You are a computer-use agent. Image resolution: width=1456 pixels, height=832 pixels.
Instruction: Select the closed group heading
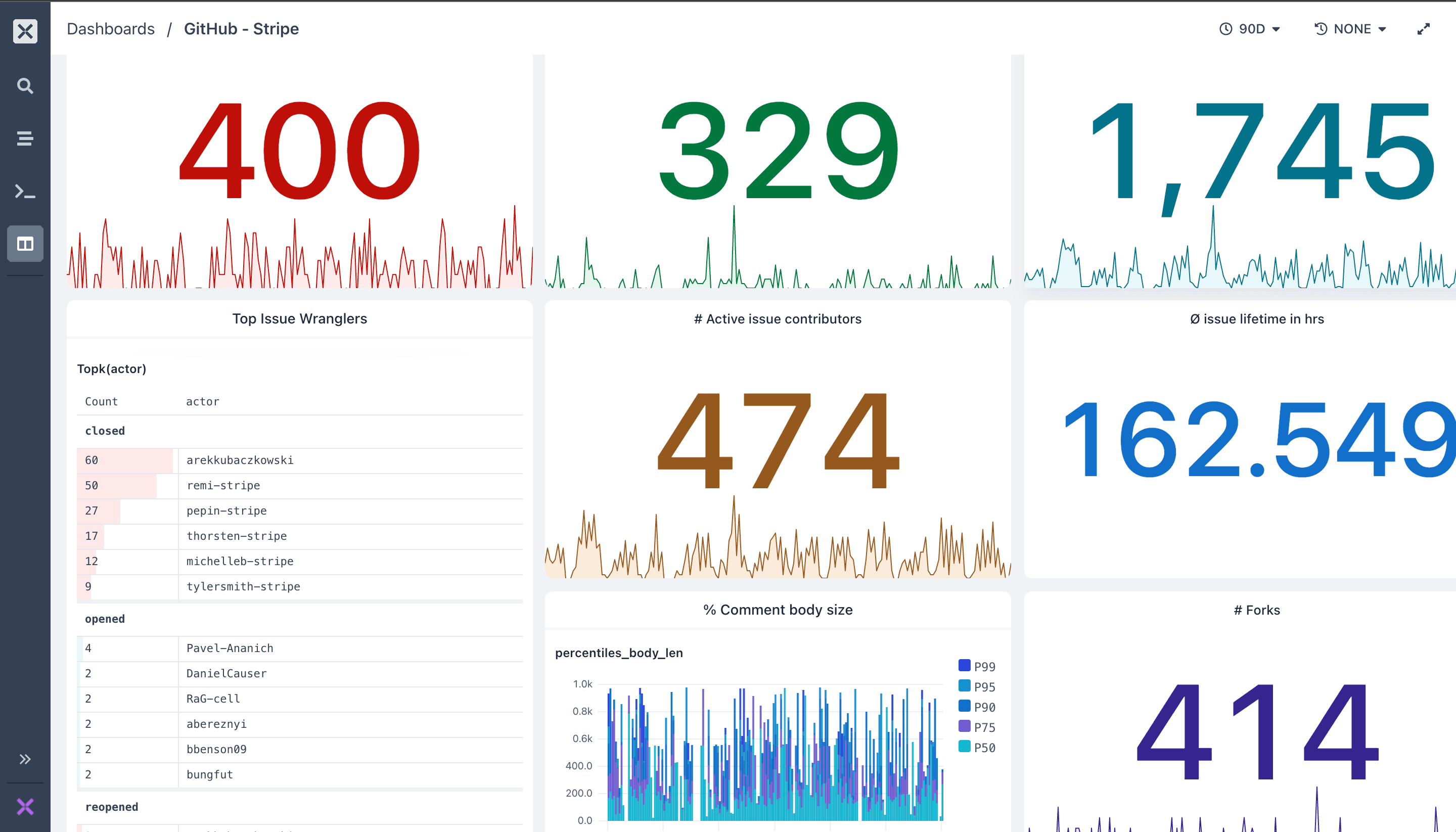click(105, 431)
